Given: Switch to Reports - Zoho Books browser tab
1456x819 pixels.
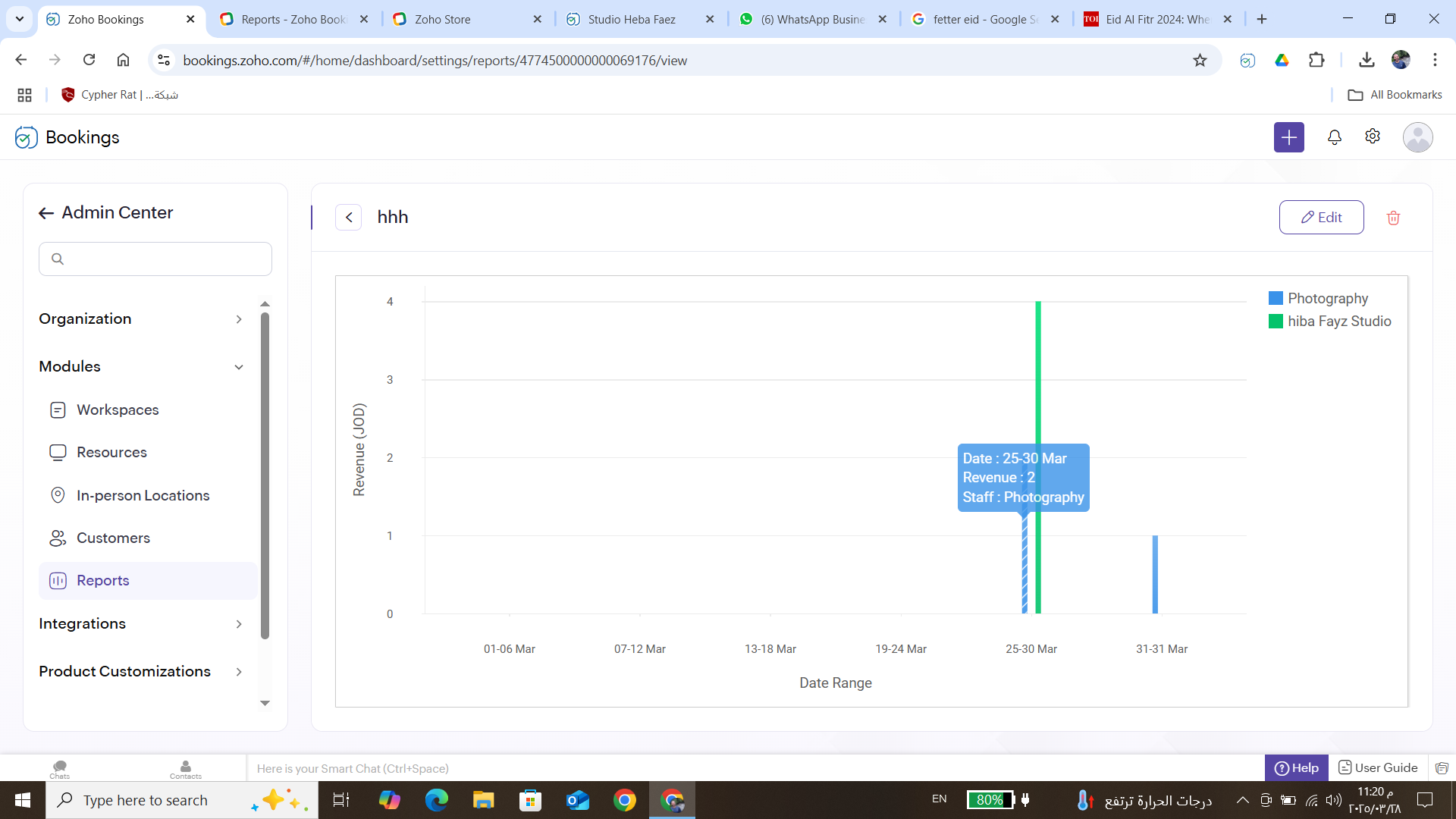Looking at the screenshot, I should tap(293, 19).
